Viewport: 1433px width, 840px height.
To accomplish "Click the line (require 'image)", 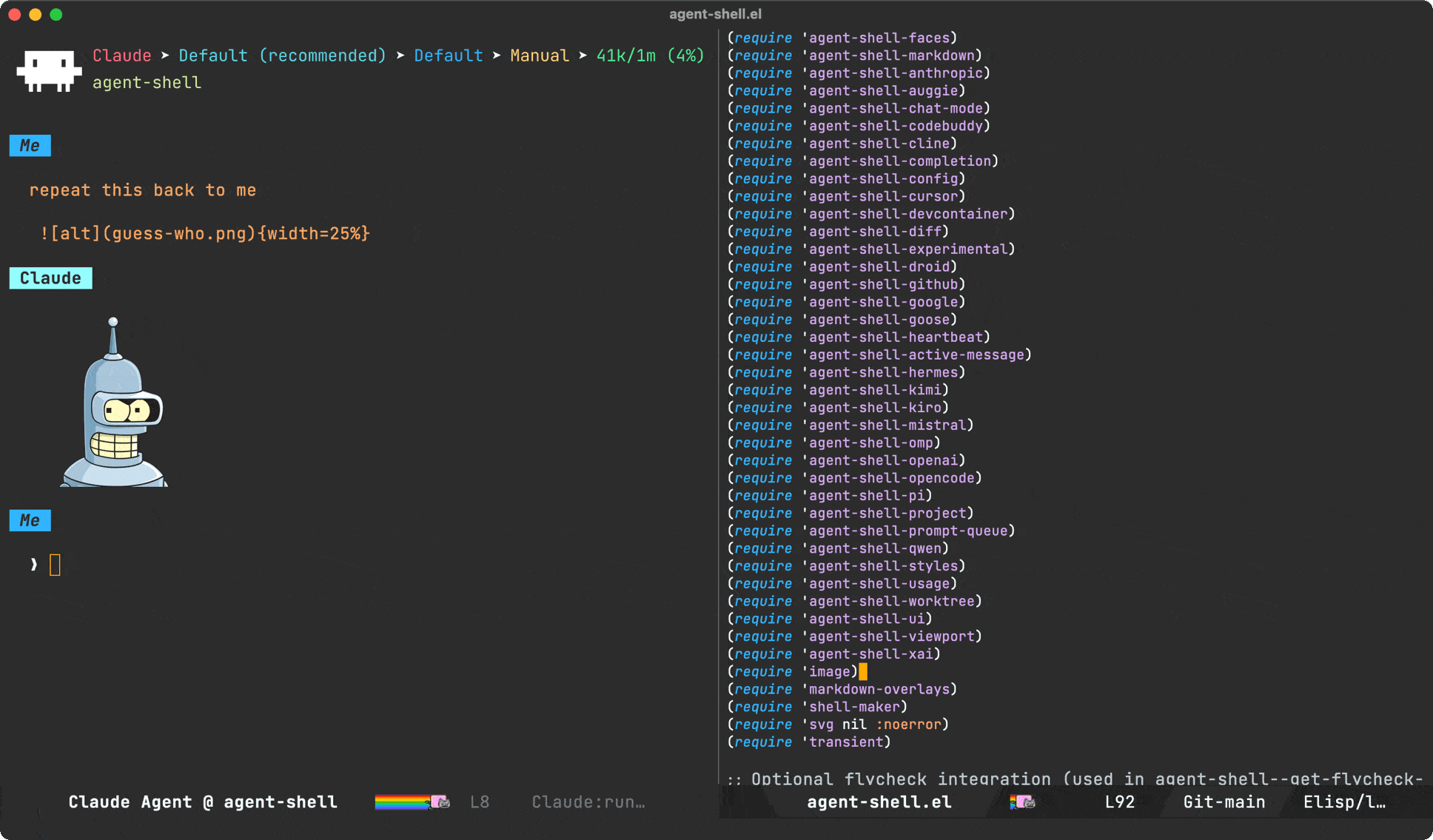I will point(793,672).
